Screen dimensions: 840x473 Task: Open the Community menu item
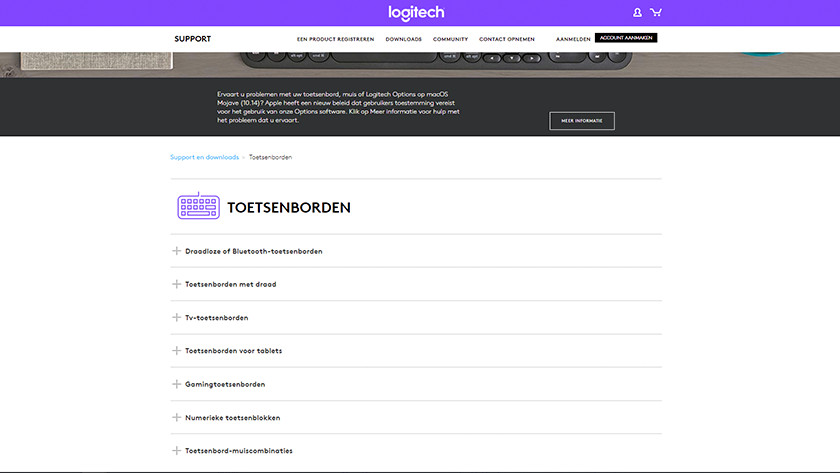point(450,39)
